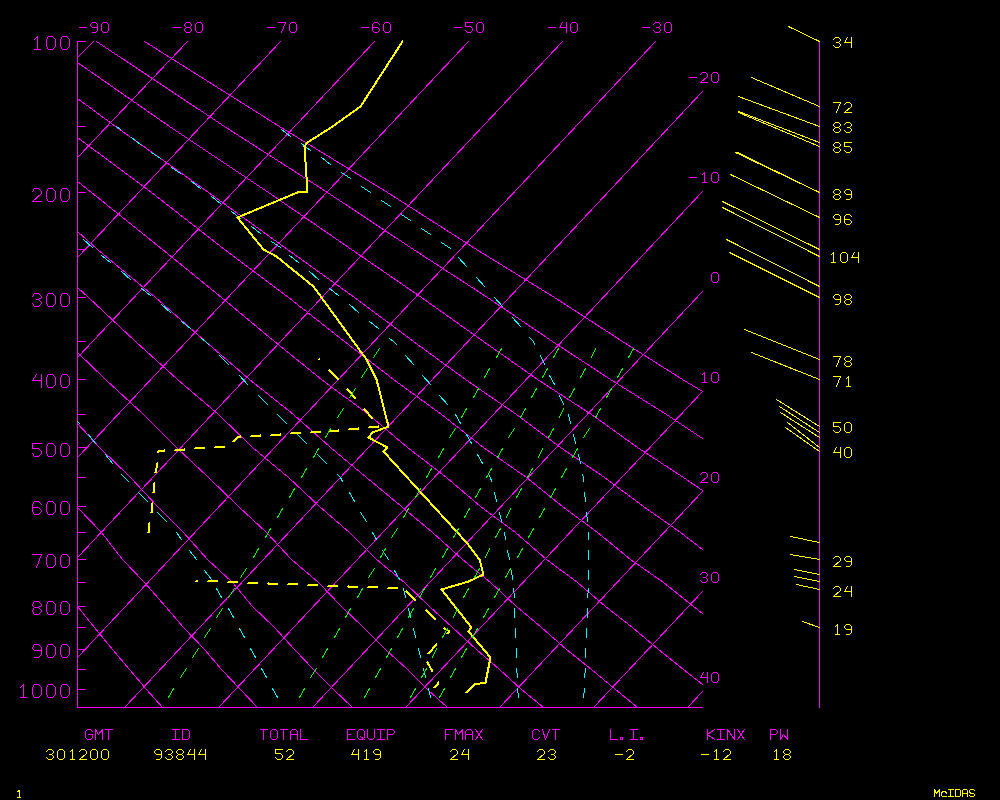Select the CVT value 23
The image size is (1000, 800).
546,755
